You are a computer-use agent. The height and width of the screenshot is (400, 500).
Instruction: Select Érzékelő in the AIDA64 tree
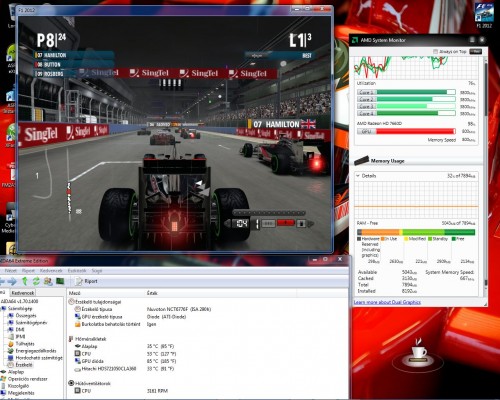point(24,365)
